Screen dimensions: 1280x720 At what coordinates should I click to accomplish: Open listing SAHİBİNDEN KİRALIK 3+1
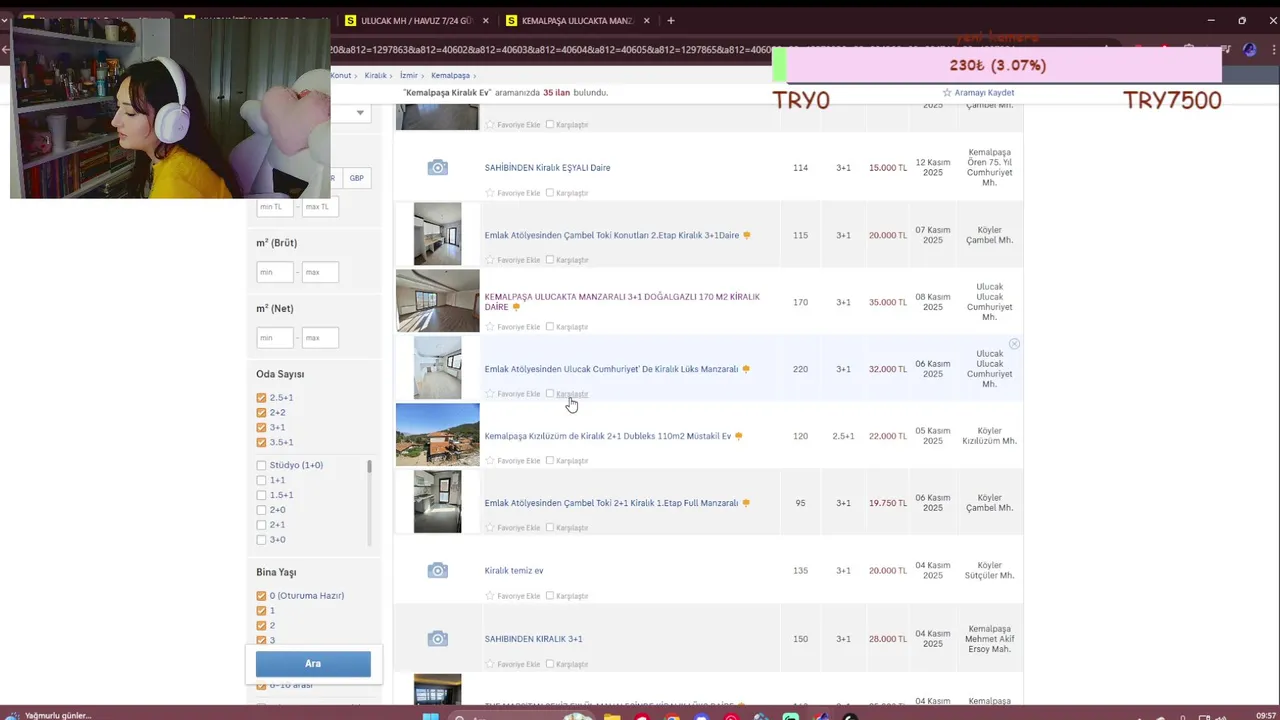coord(533,639)
